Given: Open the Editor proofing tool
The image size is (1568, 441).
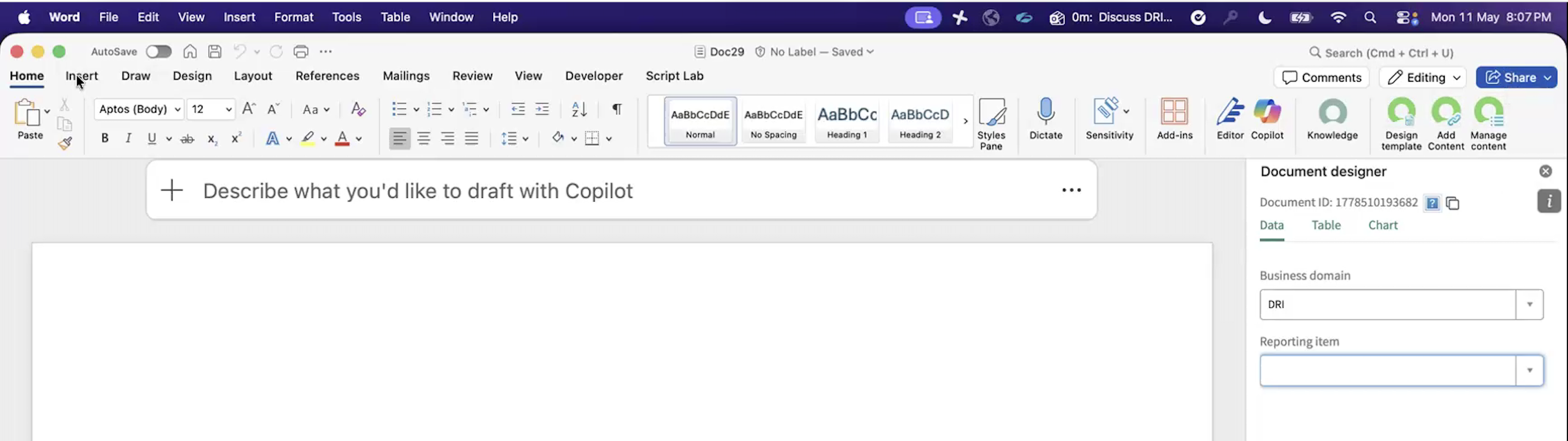Looking at the screenshot, I should click(x=1229, y=119).
